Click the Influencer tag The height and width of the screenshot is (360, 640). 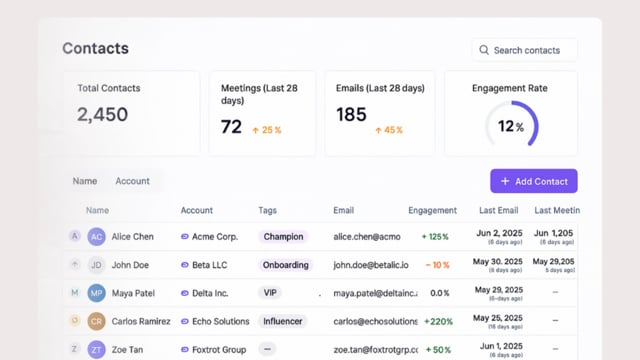pos(282,321)
